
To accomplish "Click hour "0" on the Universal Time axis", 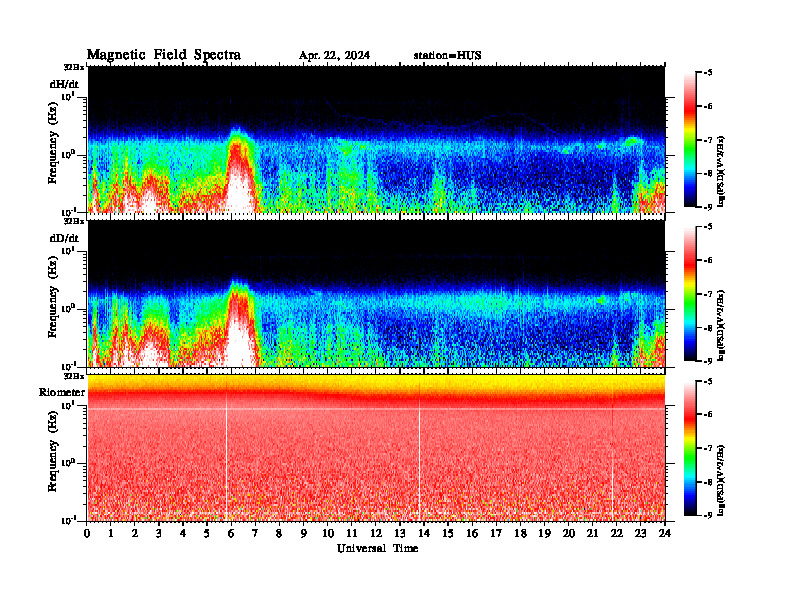I will [x=87, y=533].
